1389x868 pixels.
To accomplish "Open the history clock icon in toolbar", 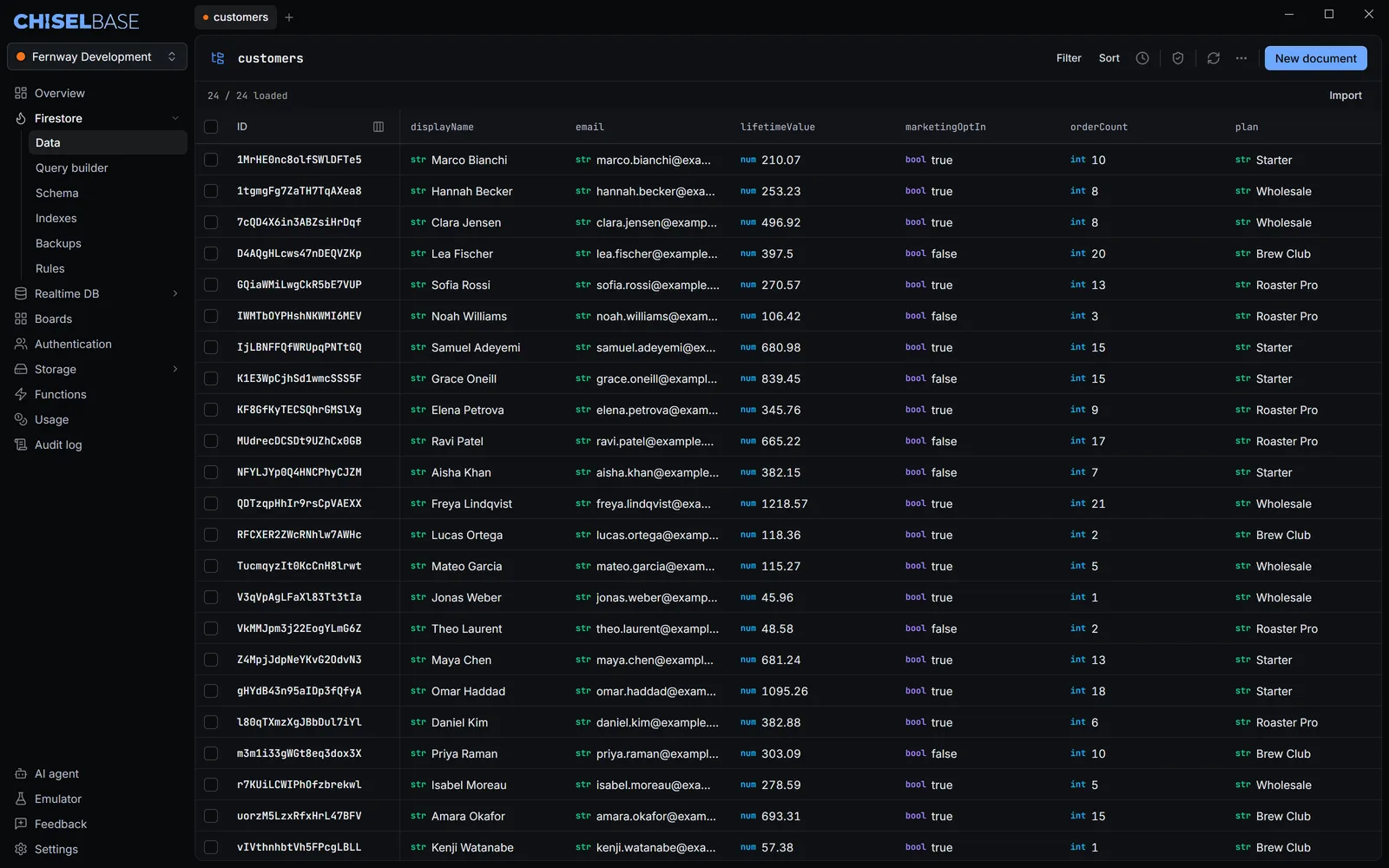I will coord(1142,58).
